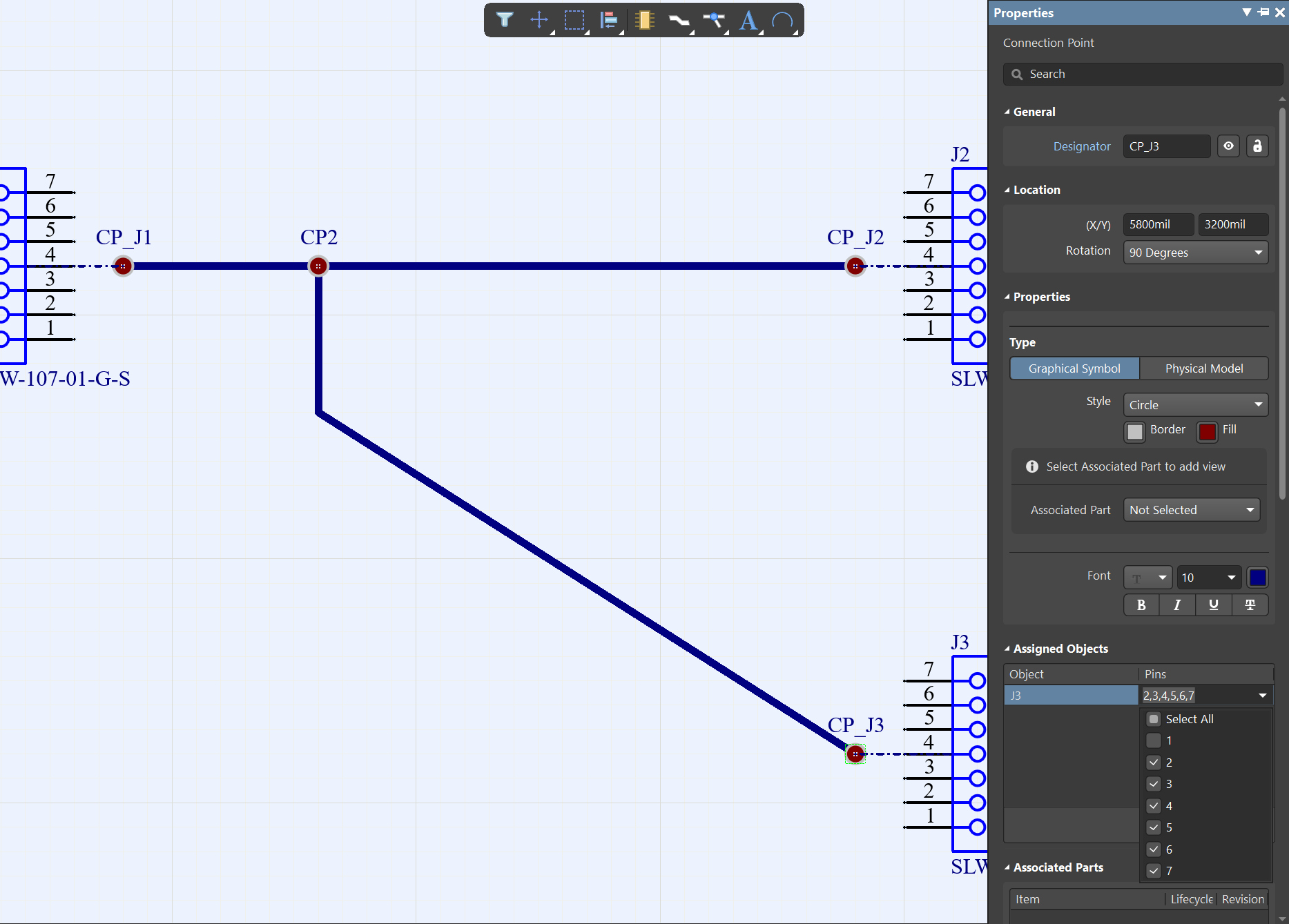Click the place text string tool
The height and width of the screenshot is (924, 1289).
click(748, 20)
